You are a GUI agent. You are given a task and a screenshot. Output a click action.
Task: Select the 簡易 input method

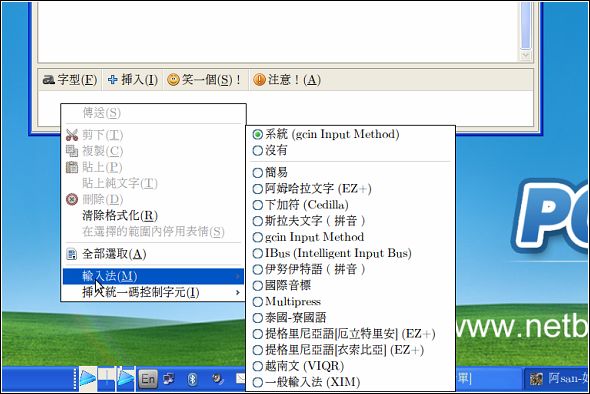click(x=350, y=172)
